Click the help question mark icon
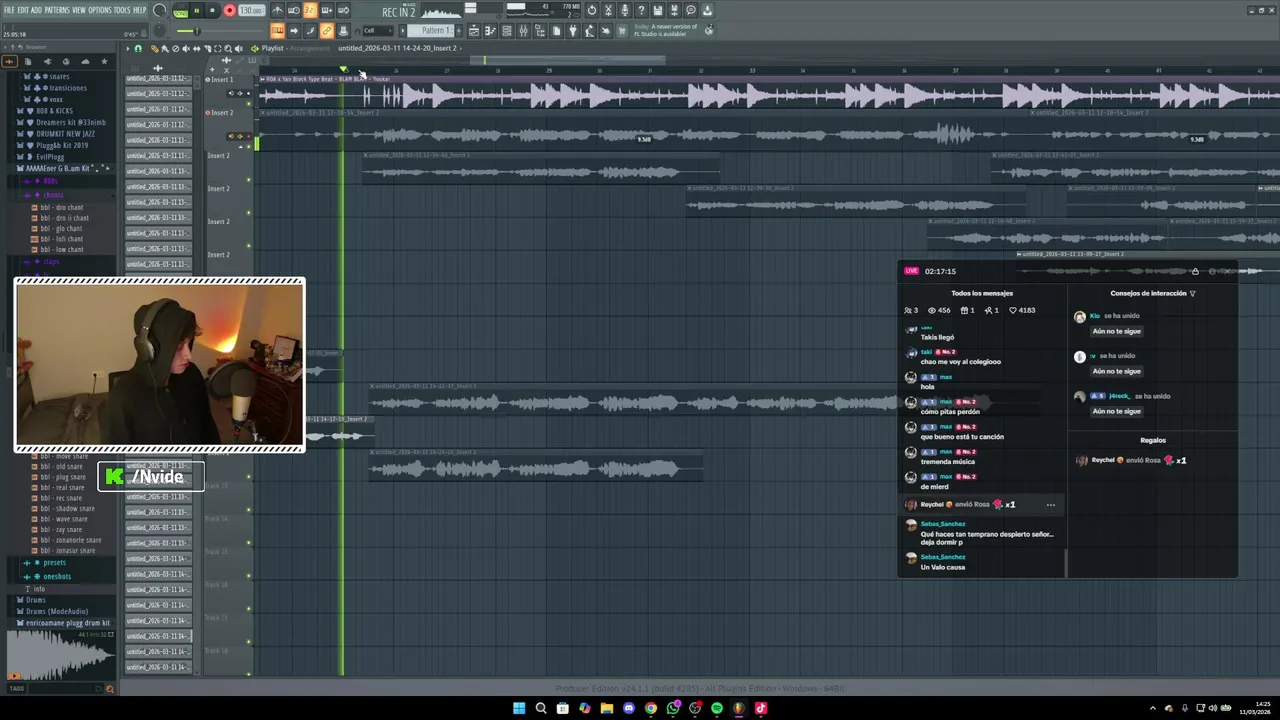This screenshot has height=720, width=1280. tap(641, 11)
